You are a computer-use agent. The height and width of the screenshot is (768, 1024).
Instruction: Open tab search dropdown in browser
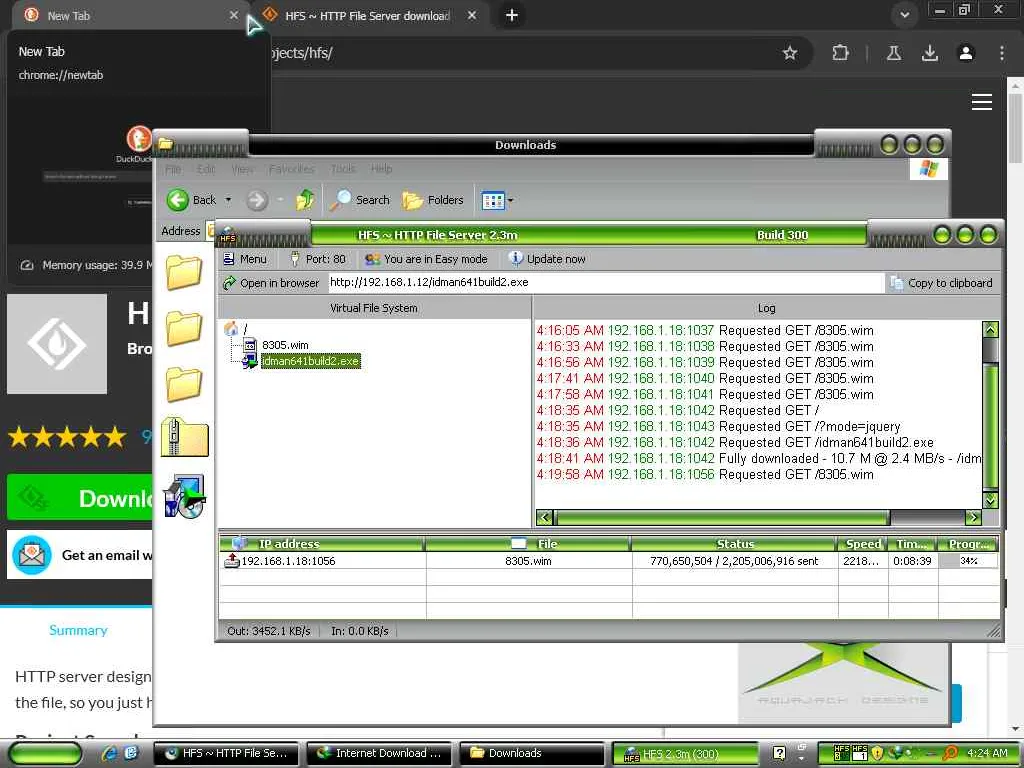pos(904,15)
